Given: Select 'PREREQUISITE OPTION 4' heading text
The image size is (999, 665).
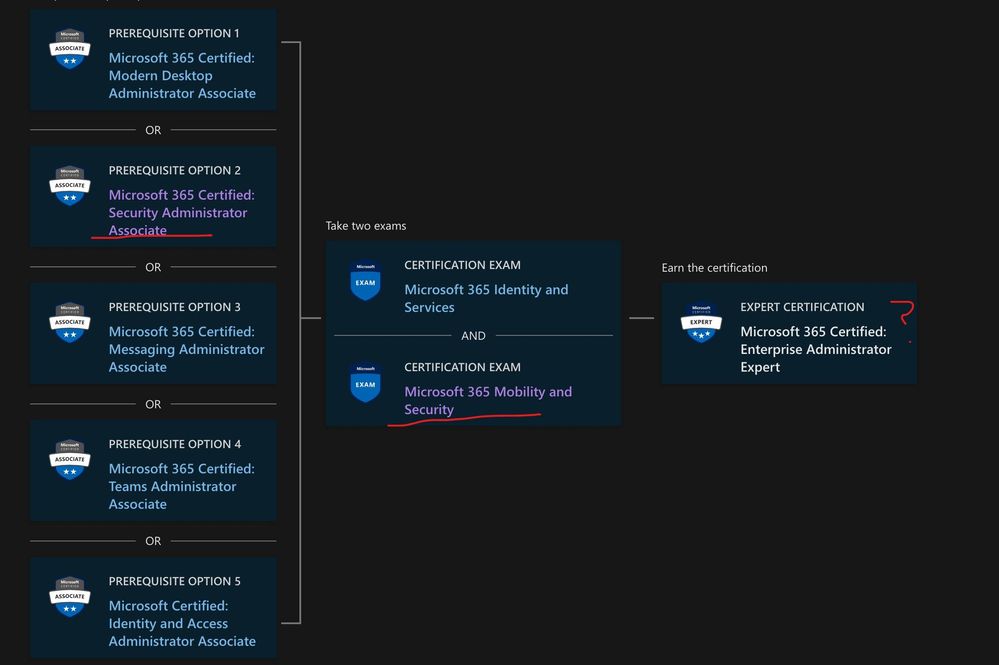Looking at the screenshot, I should [175, 444].
